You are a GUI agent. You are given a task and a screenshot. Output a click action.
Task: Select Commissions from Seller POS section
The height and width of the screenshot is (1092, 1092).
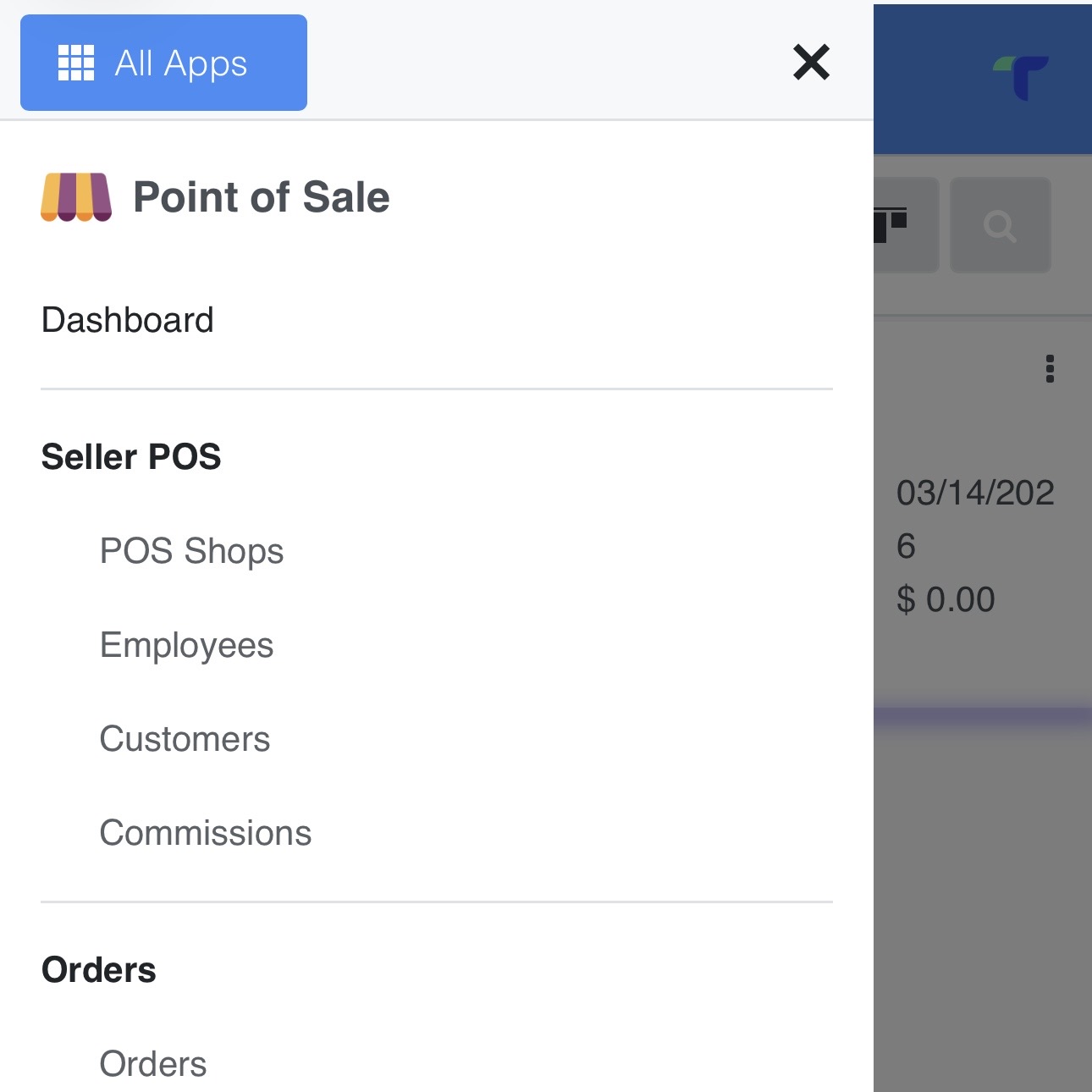click(206, 833)
